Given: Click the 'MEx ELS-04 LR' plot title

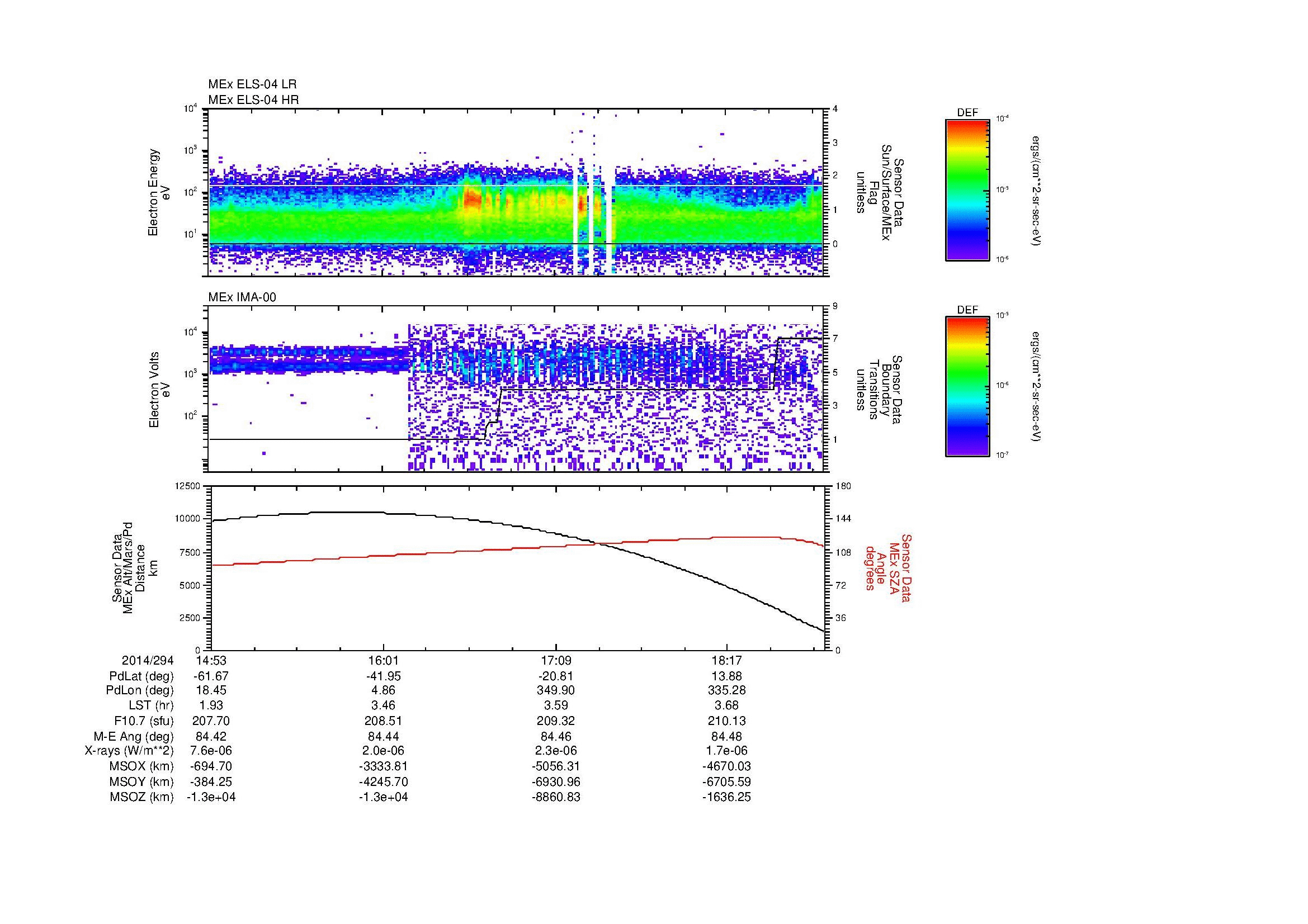Looking at the screenshot, I should (252, 84).
